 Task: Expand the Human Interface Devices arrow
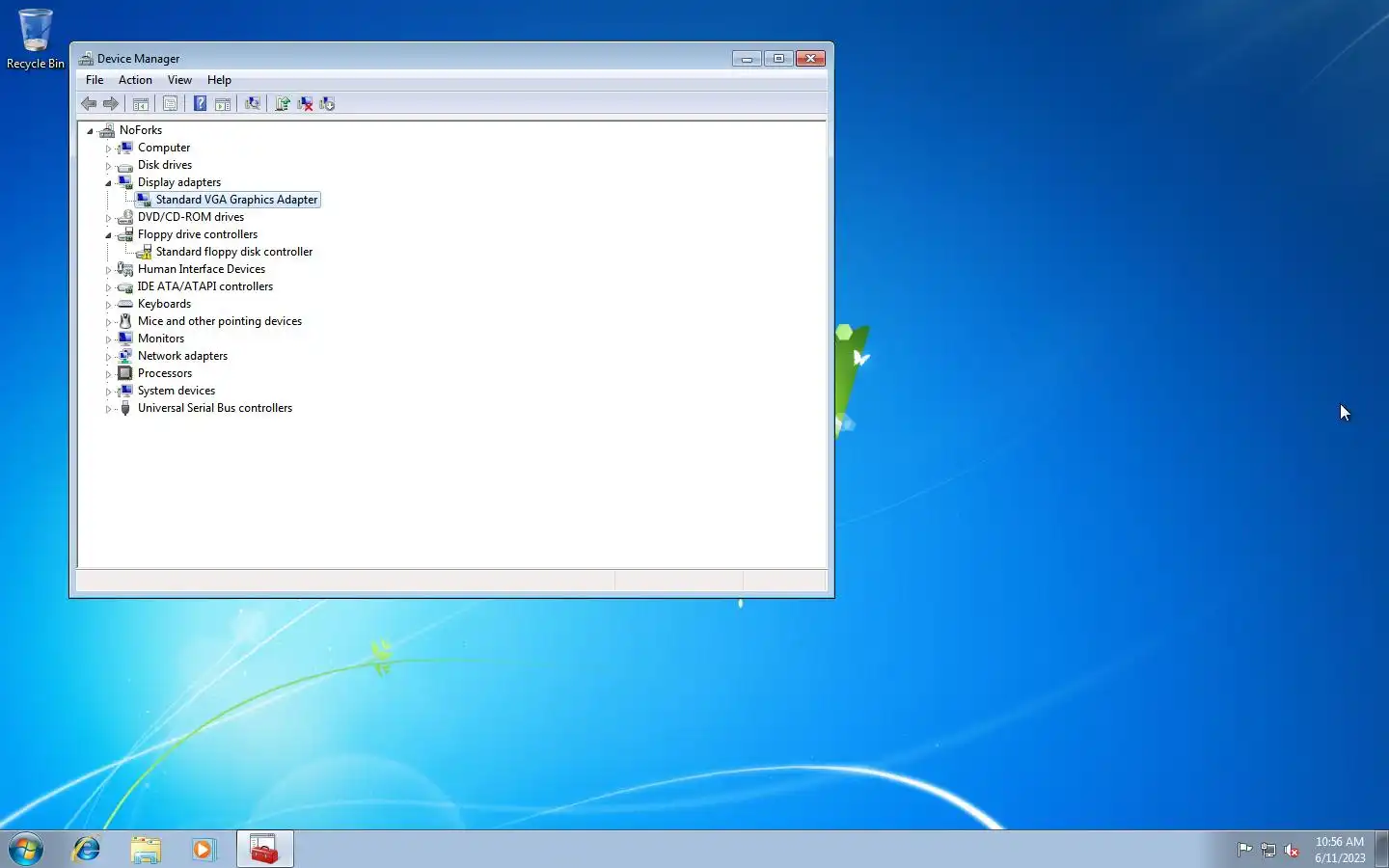(x=108, y=270)
